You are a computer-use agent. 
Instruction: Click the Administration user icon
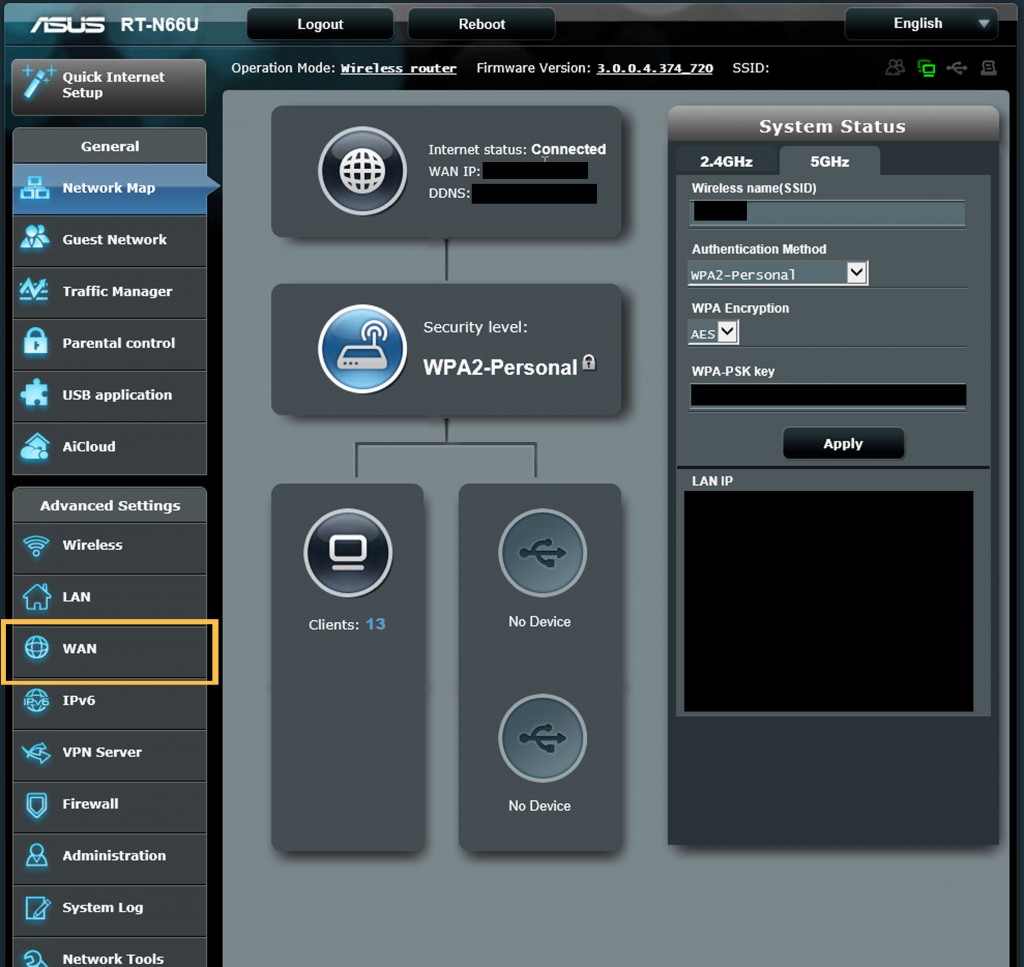[x=37, y=855]
